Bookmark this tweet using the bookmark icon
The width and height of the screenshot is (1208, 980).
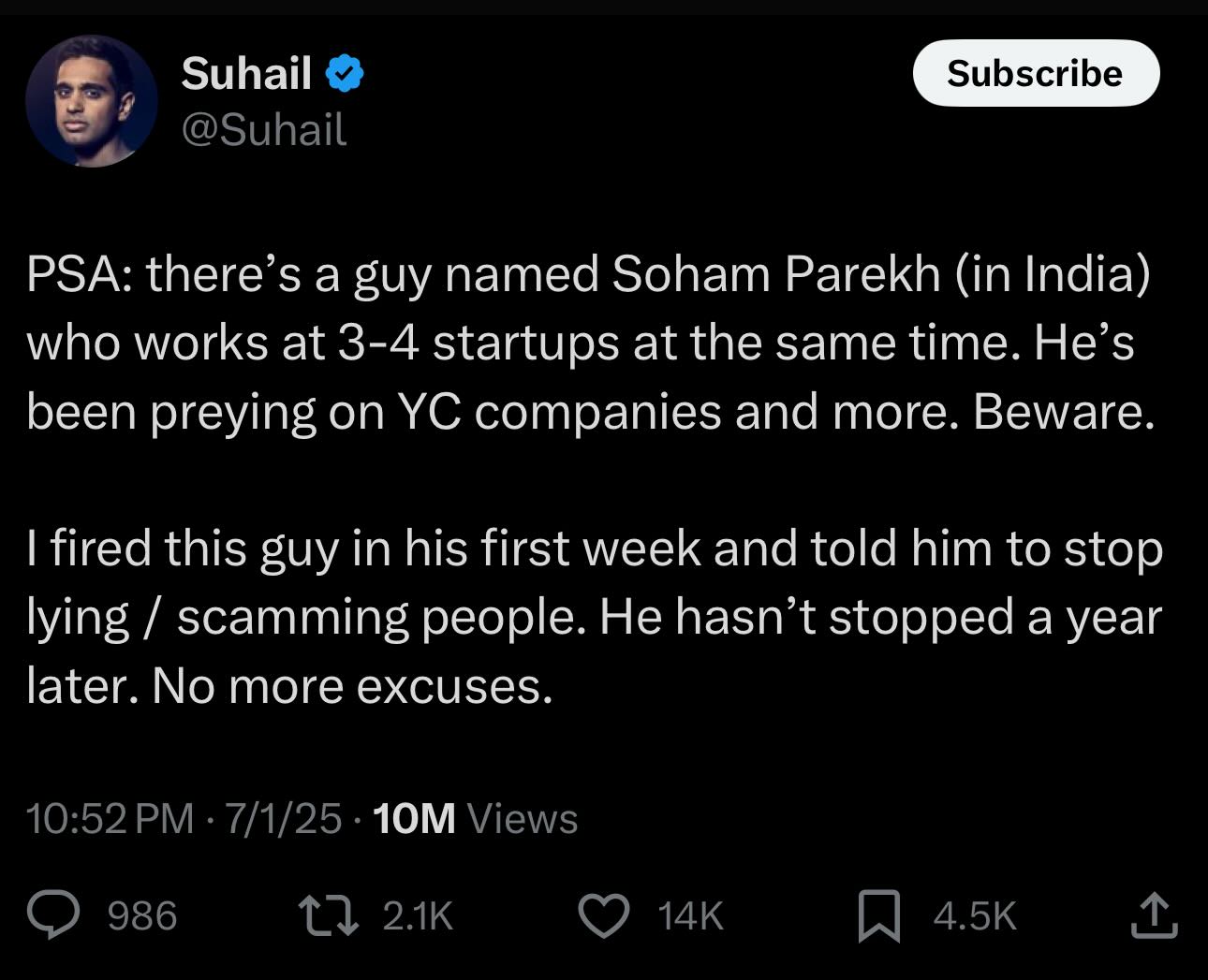click(878, 915)
